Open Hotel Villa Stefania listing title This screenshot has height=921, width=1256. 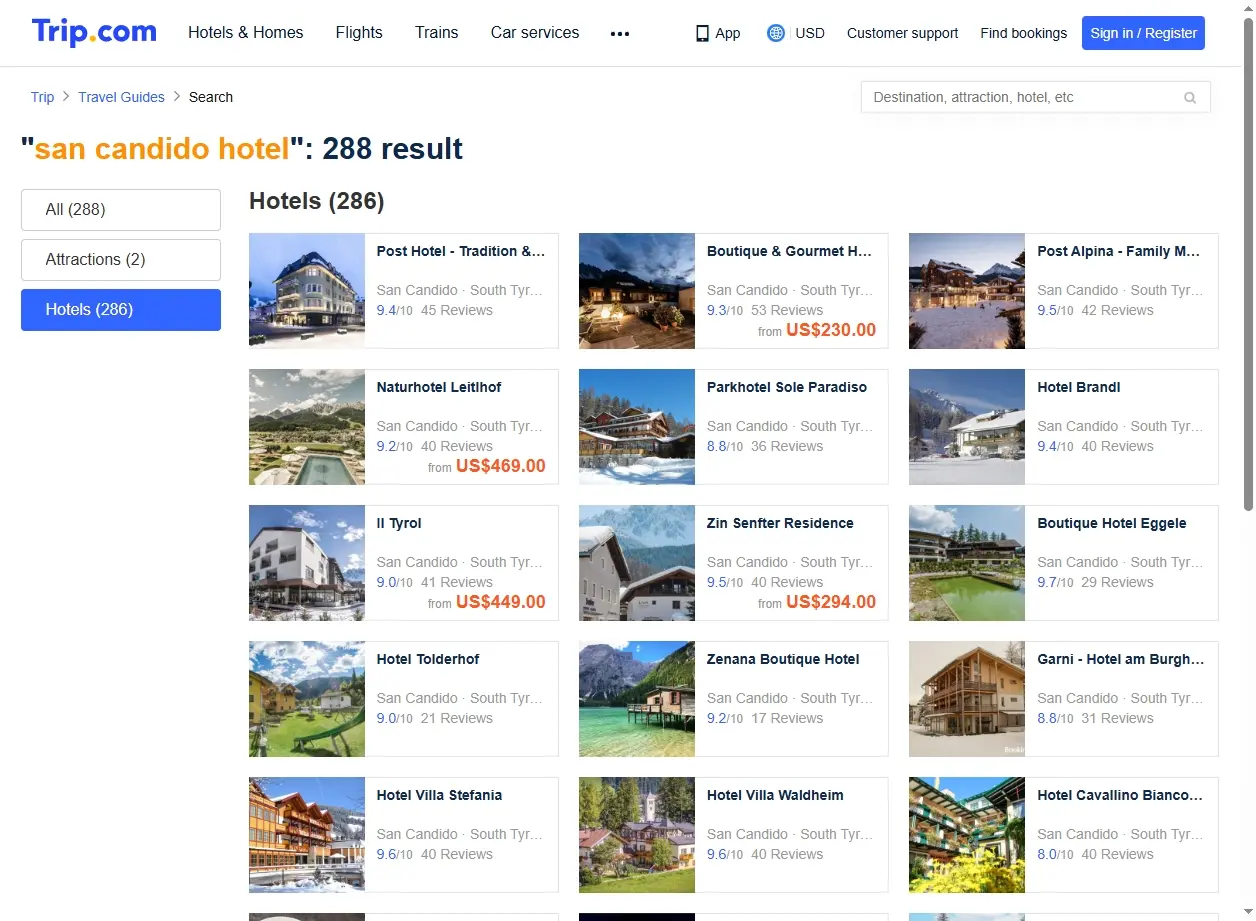point(439,795)
